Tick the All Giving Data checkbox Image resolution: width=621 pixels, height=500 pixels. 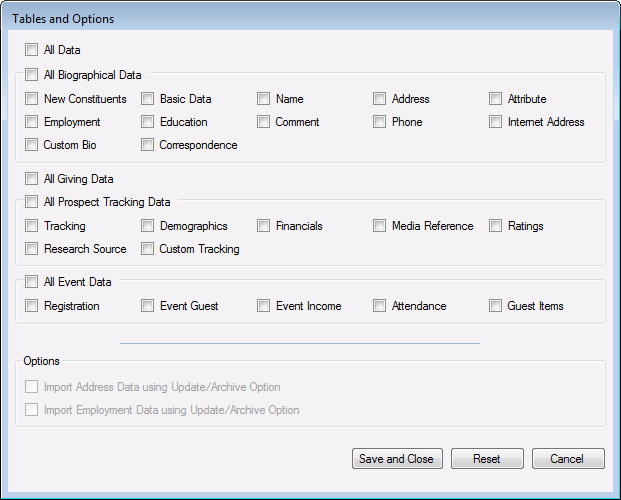[31, 179]
